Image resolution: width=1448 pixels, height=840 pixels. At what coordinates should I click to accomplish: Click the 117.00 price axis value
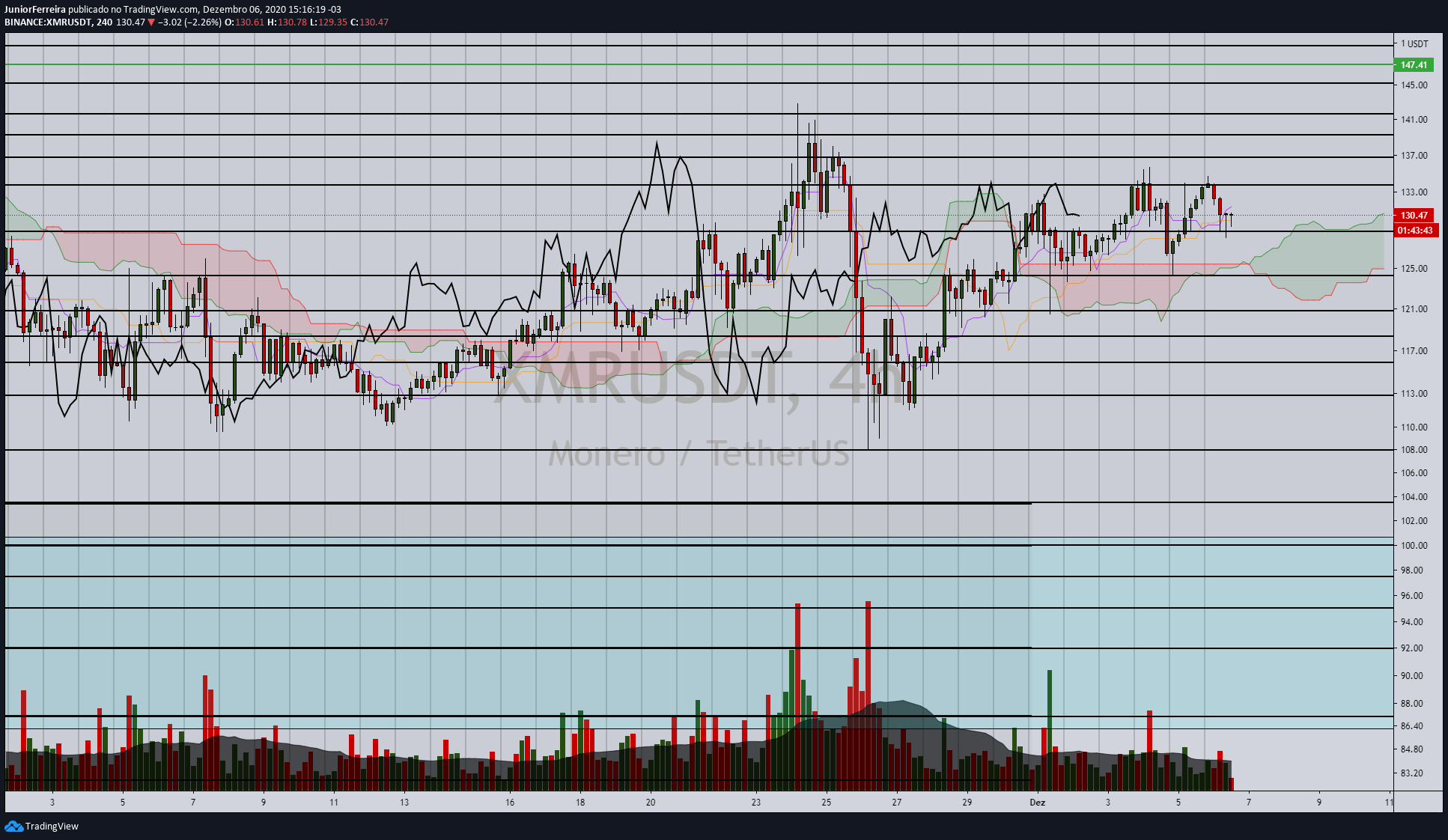(1414, 351)
